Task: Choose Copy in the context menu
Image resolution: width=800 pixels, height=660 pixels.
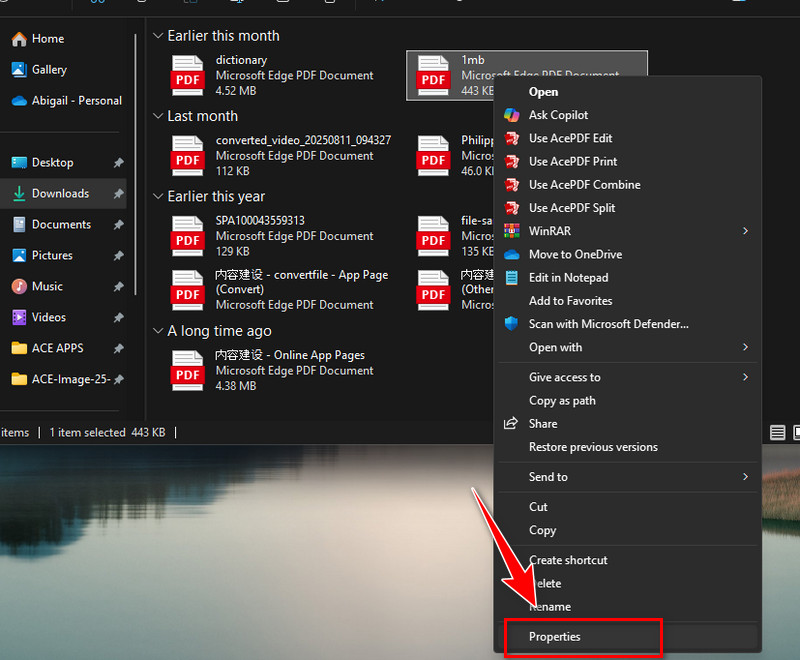Action: (x=628, y=530)
